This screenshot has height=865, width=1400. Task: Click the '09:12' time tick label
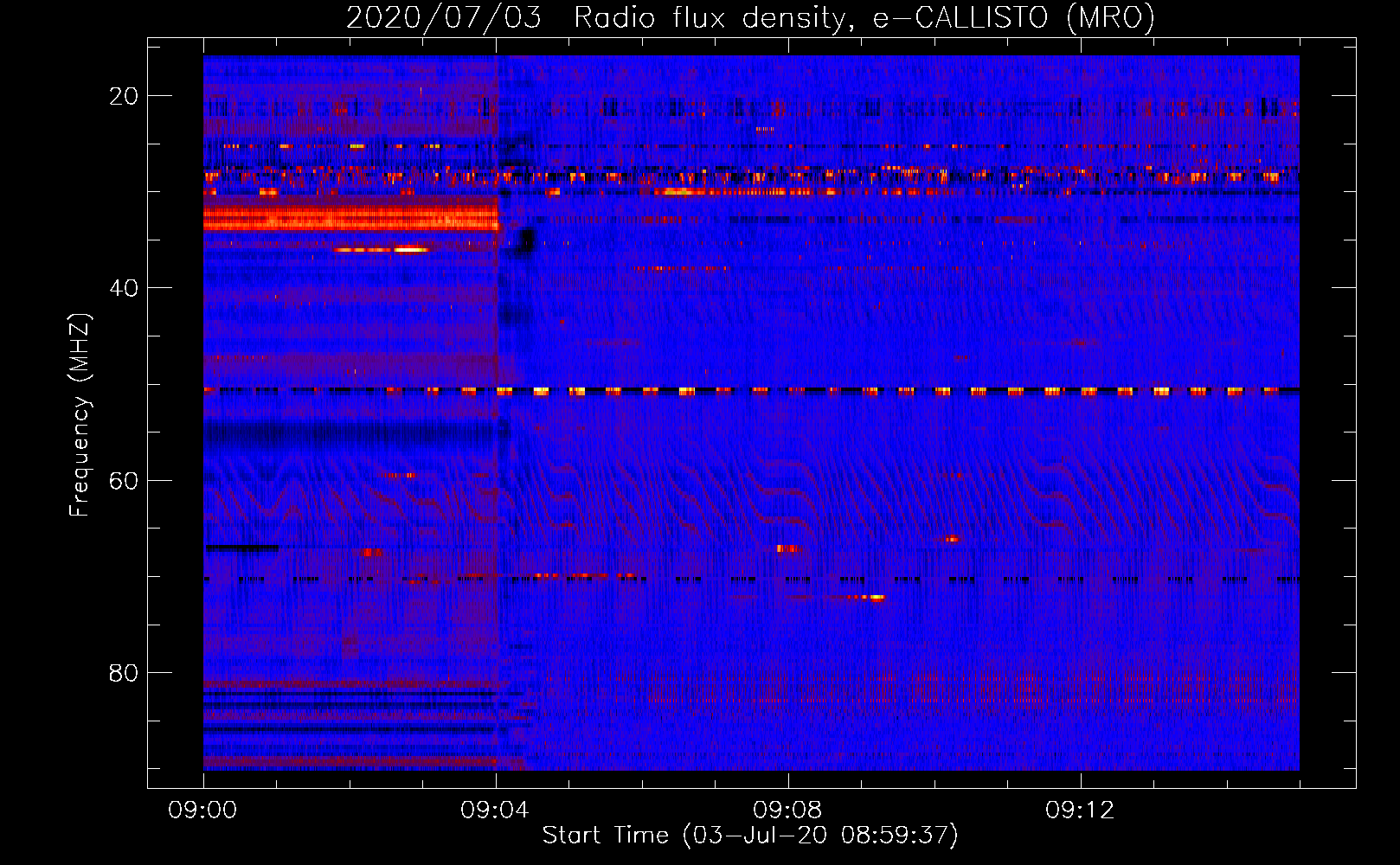pos(1080,811)
